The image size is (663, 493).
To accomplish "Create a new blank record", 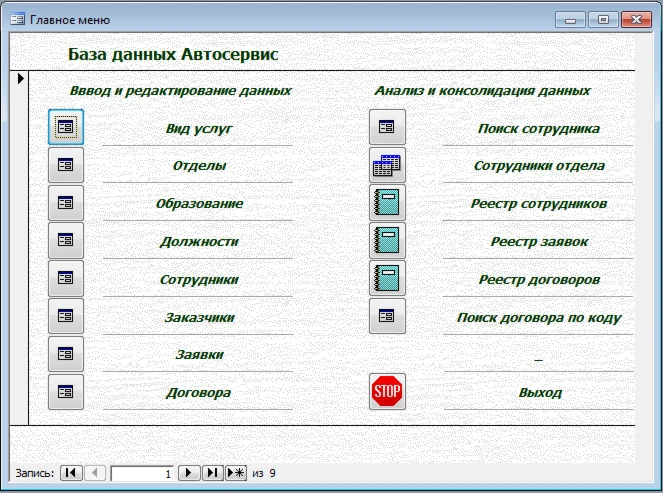I will (x=236, y=473).
